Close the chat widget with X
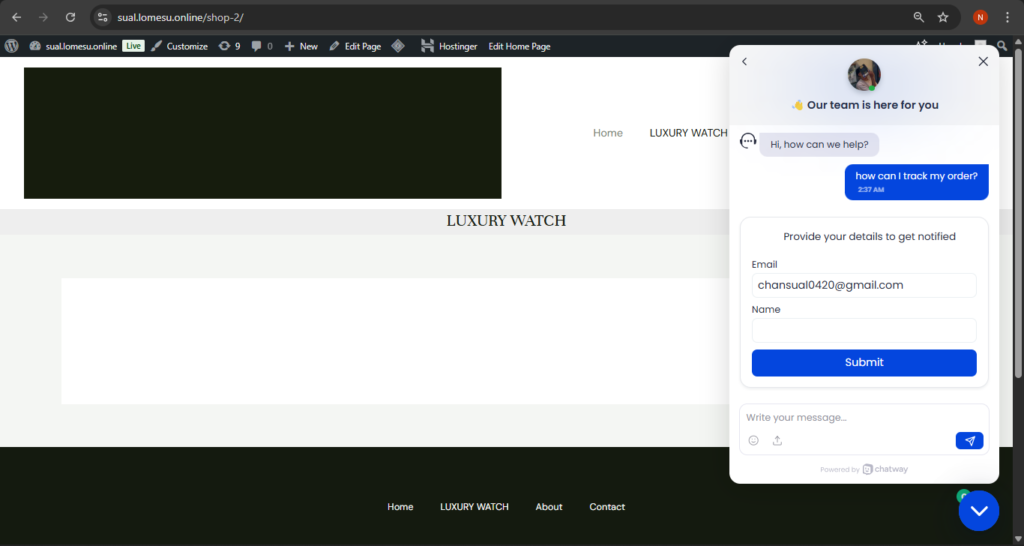 point(983,62)
